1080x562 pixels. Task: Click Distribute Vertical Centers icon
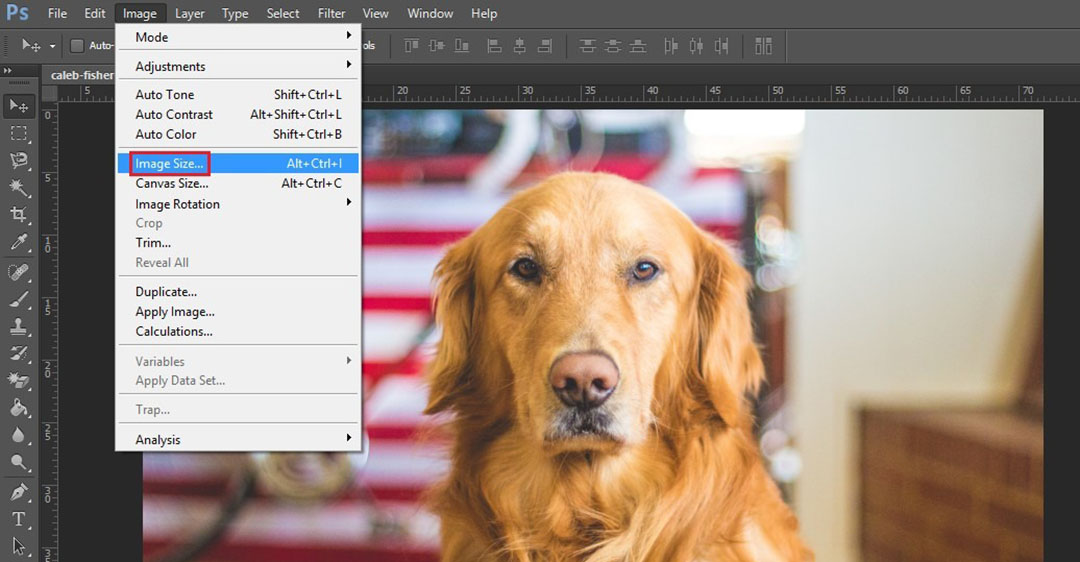tap(613, 46)
